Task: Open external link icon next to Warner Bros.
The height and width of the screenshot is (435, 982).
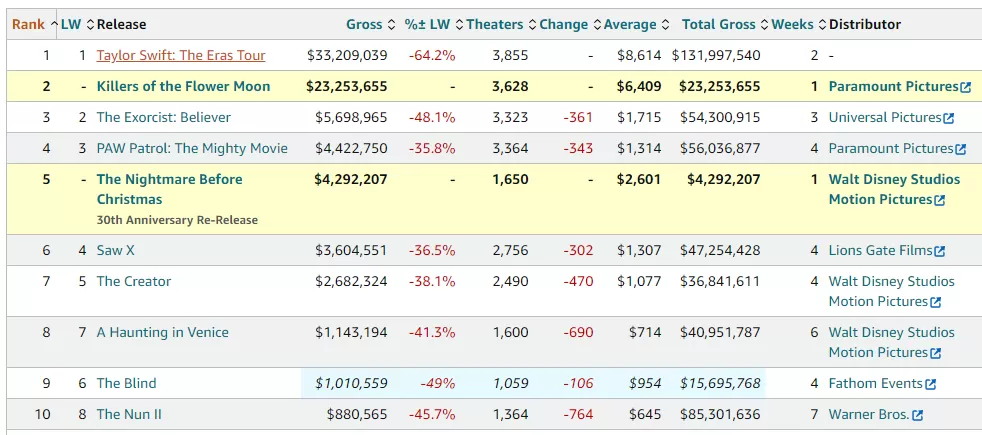Action: pos(917,415)
